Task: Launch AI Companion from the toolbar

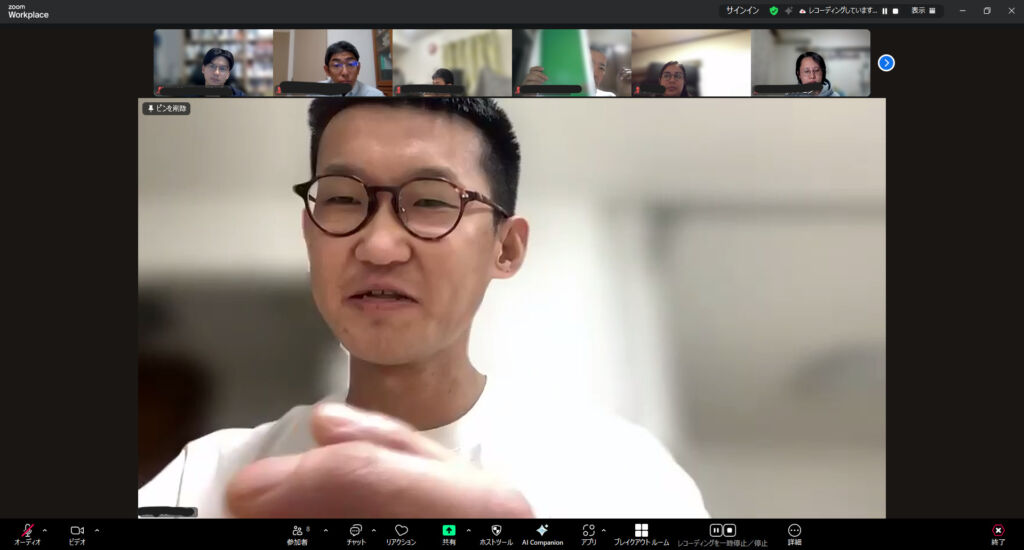Action: [542, 531]
